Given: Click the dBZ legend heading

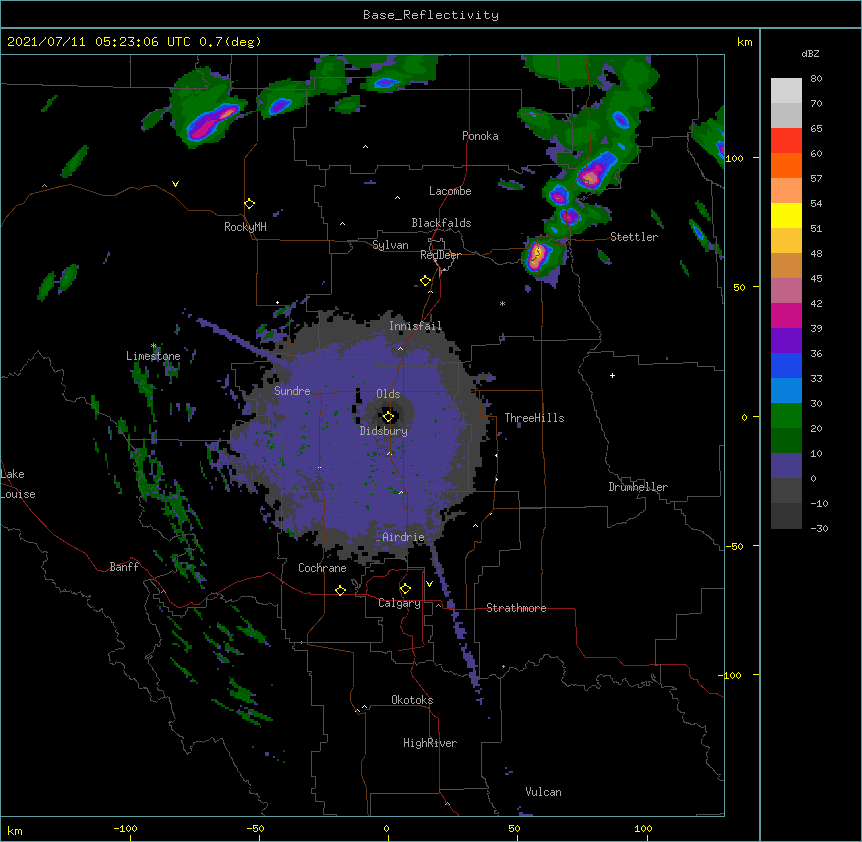Looking at the screenshot, I should (810, 53).
